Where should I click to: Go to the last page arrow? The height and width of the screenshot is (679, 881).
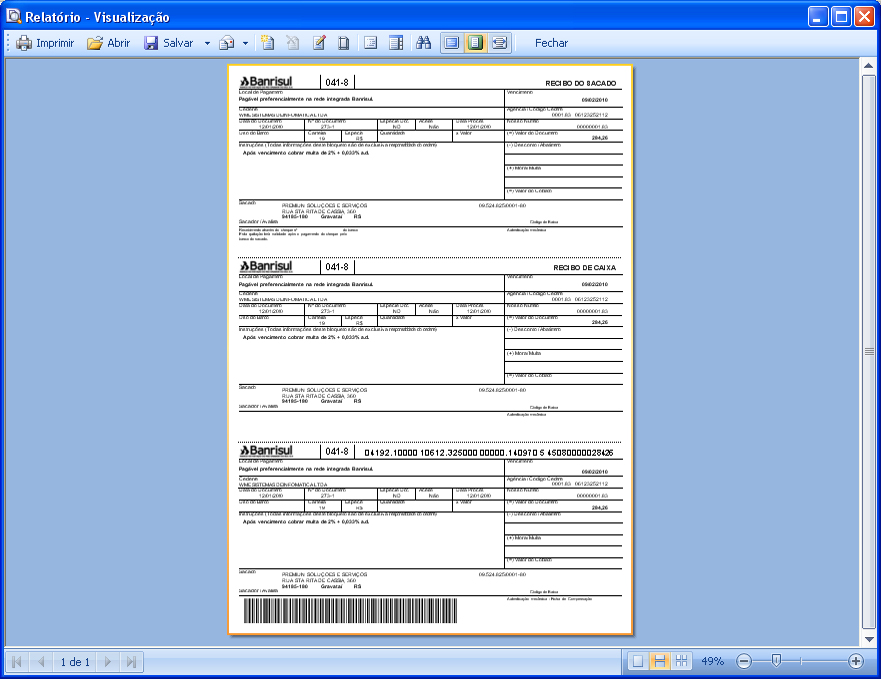[132, 662]
